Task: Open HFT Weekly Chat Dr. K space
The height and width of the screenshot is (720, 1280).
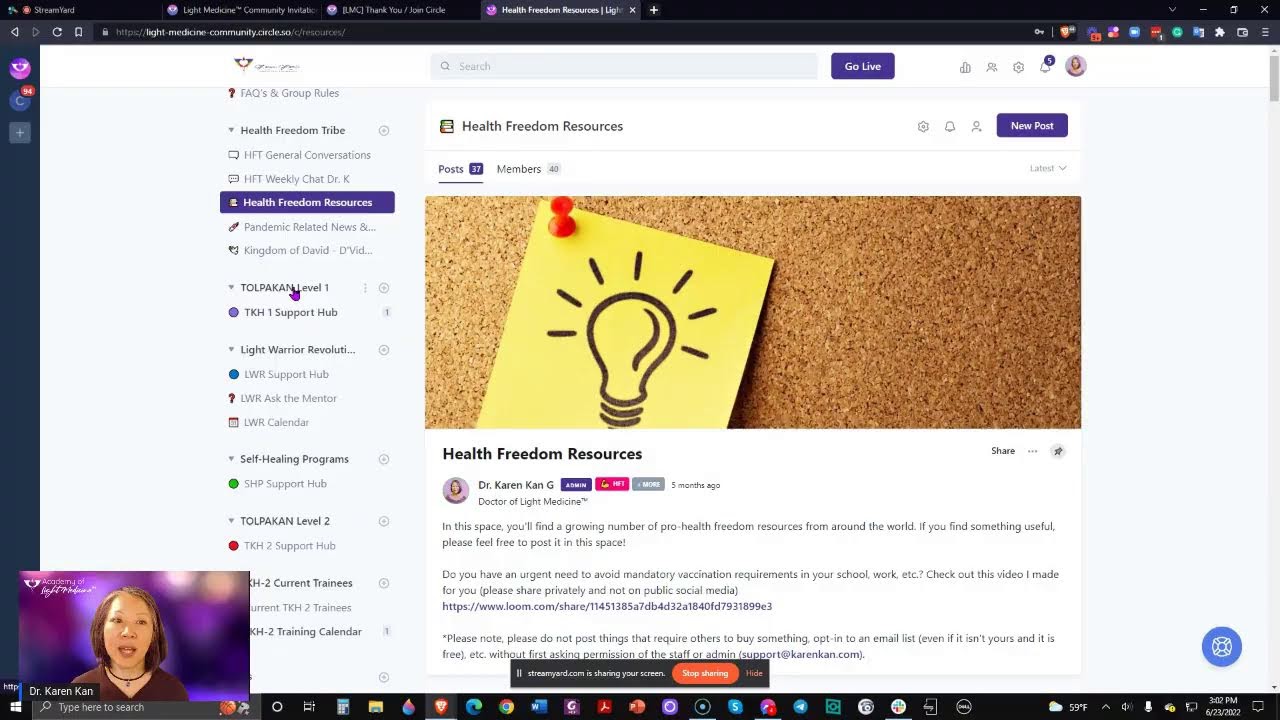Action: click(x=297, y=179)
